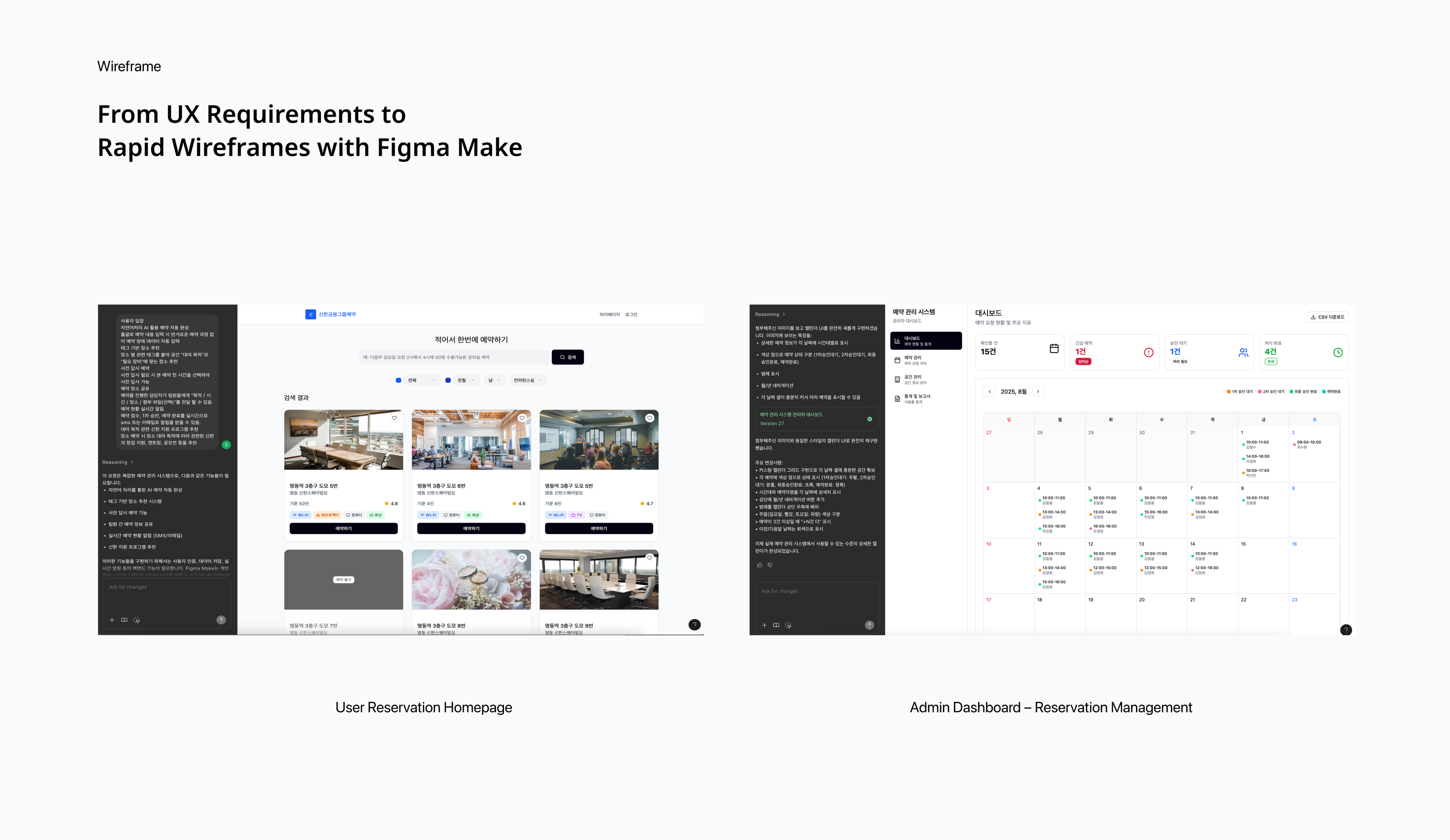
Task: Click the plus icon in right chat input
Action: (x=764, y=625)
